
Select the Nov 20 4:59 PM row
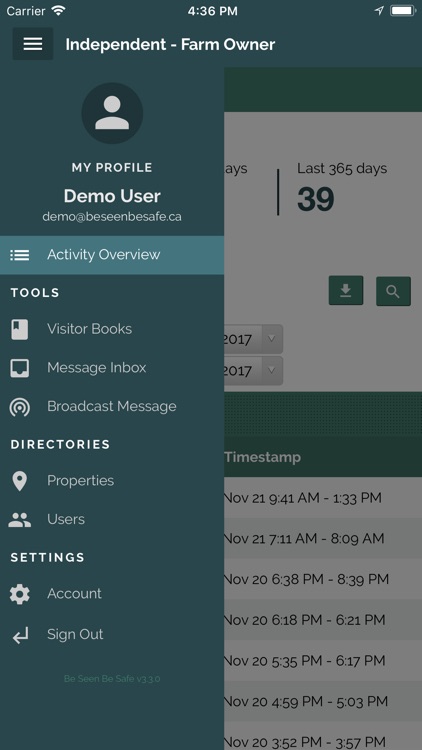pyautogui.click(x=323, y=701)
